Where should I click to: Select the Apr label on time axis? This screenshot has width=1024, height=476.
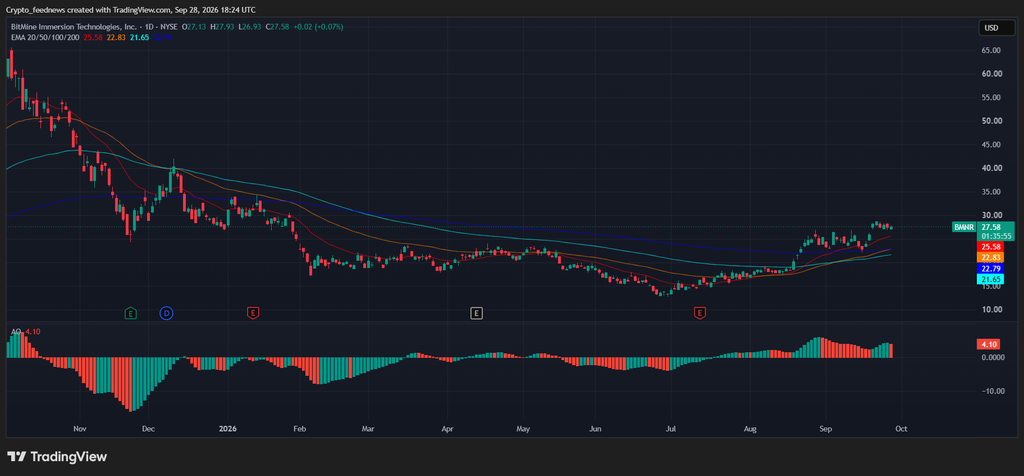point(447,429)
